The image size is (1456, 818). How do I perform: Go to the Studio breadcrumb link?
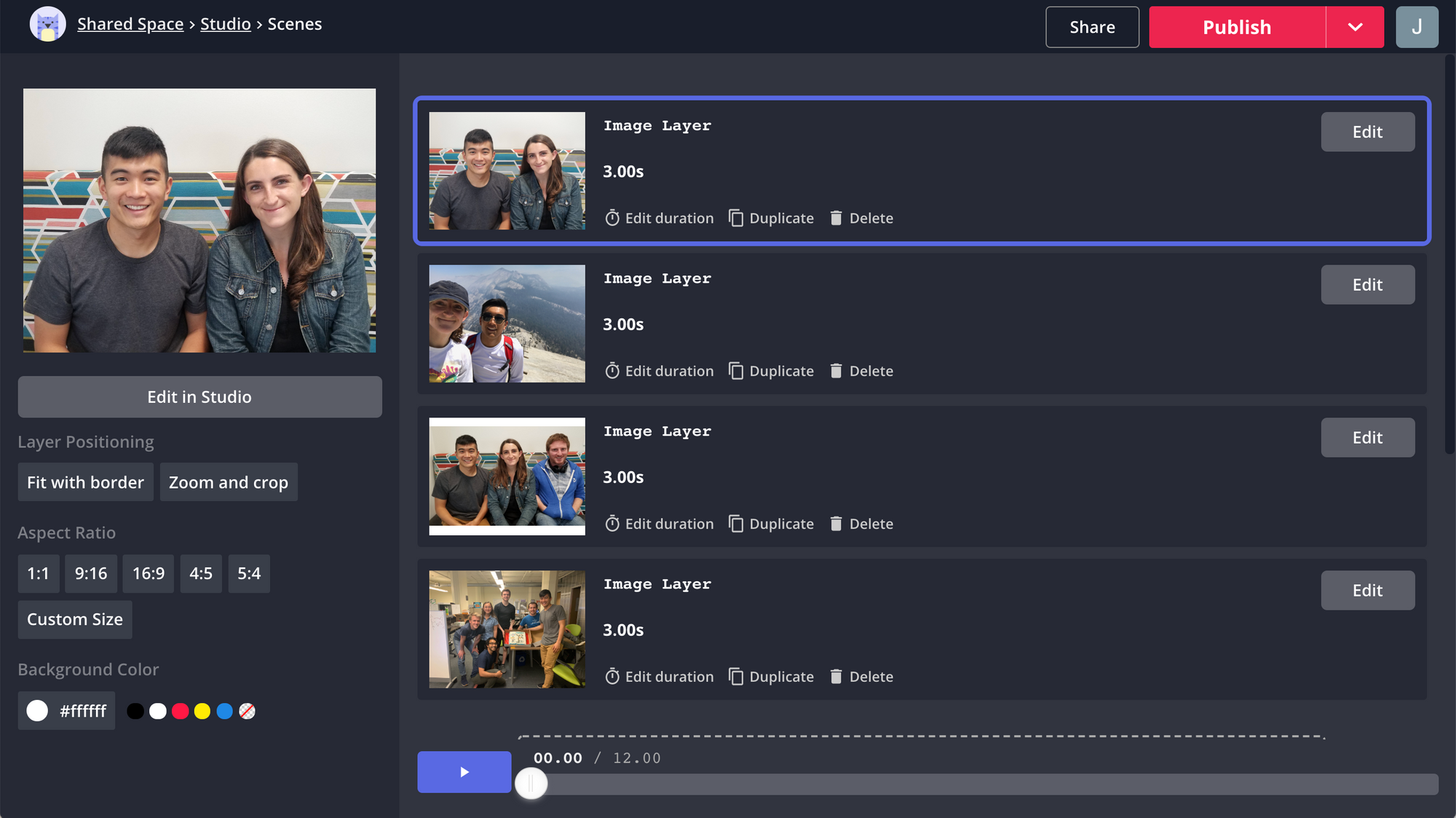(225, 24)
